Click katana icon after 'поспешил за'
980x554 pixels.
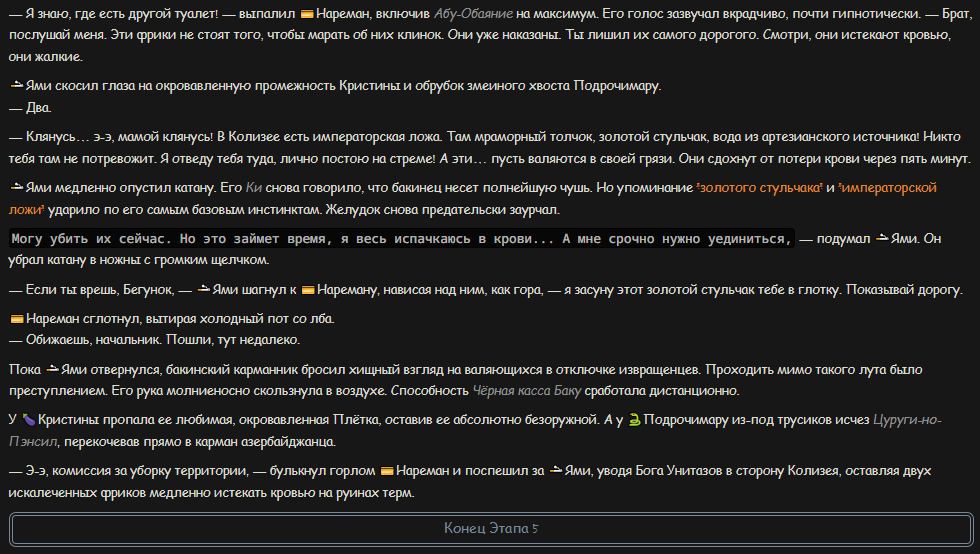click(x=556, y=471)
